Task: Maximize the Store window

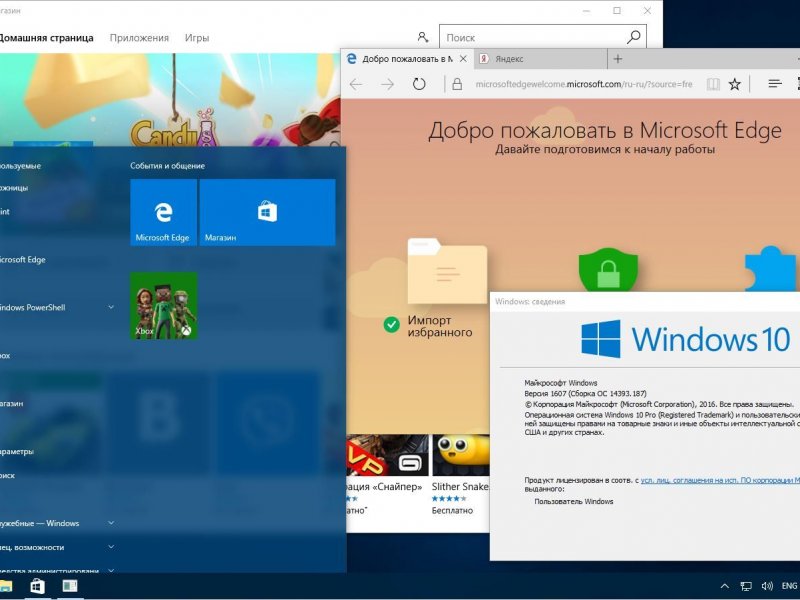Action: (x=617, y=10)
